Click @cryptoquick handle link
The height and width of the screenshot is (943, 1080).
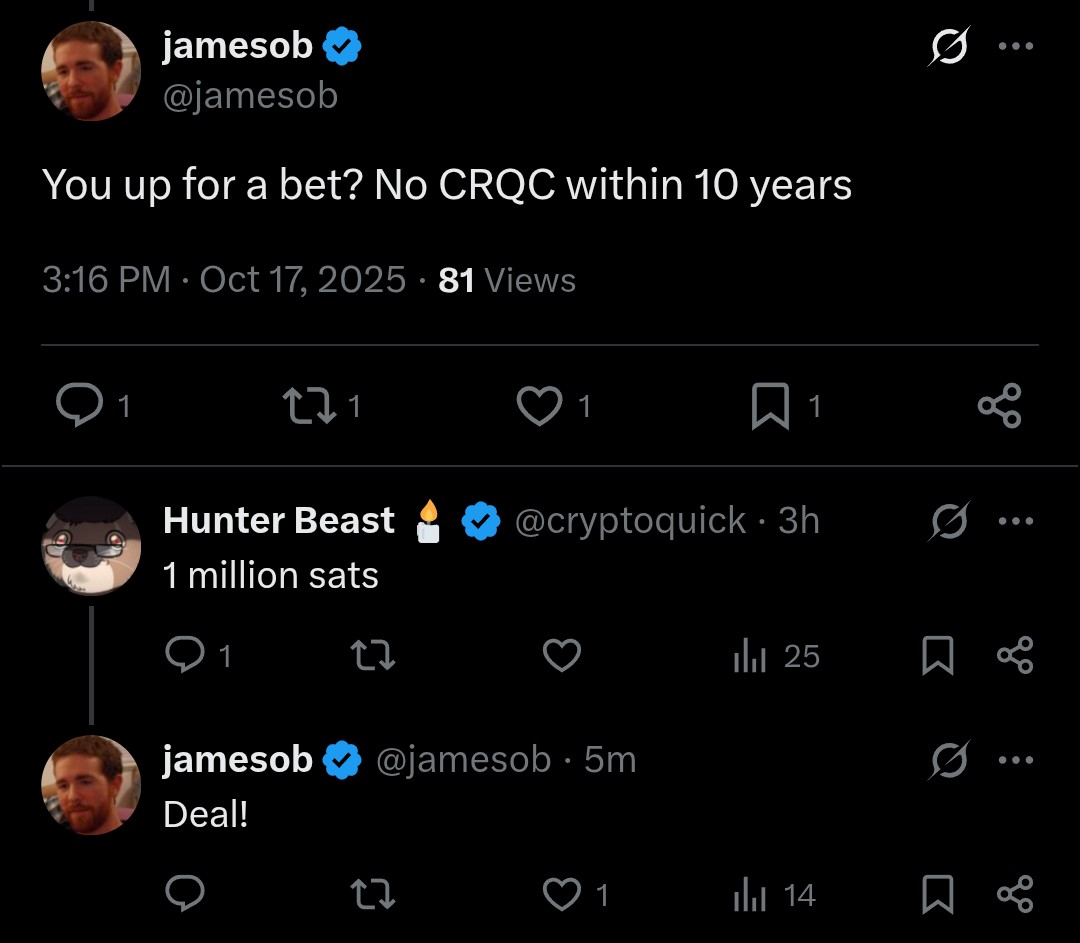629,520
